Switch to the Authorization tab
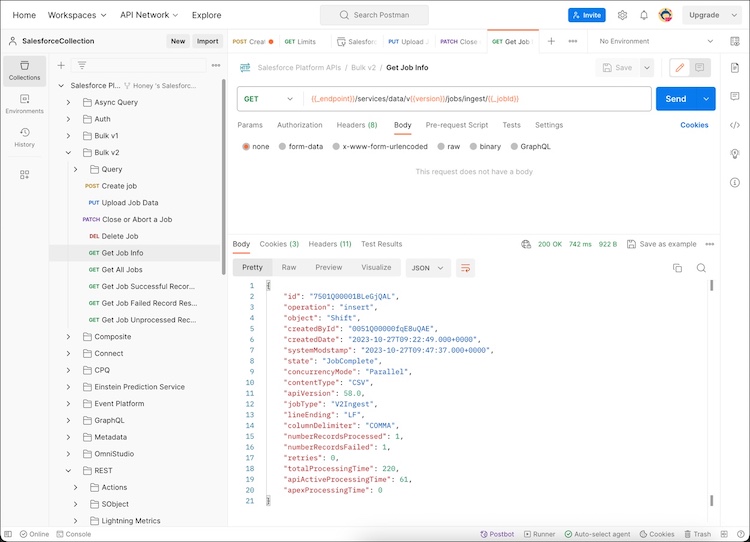Image resolution: width=750 pixels, height=542 pixels. (299, 125)
